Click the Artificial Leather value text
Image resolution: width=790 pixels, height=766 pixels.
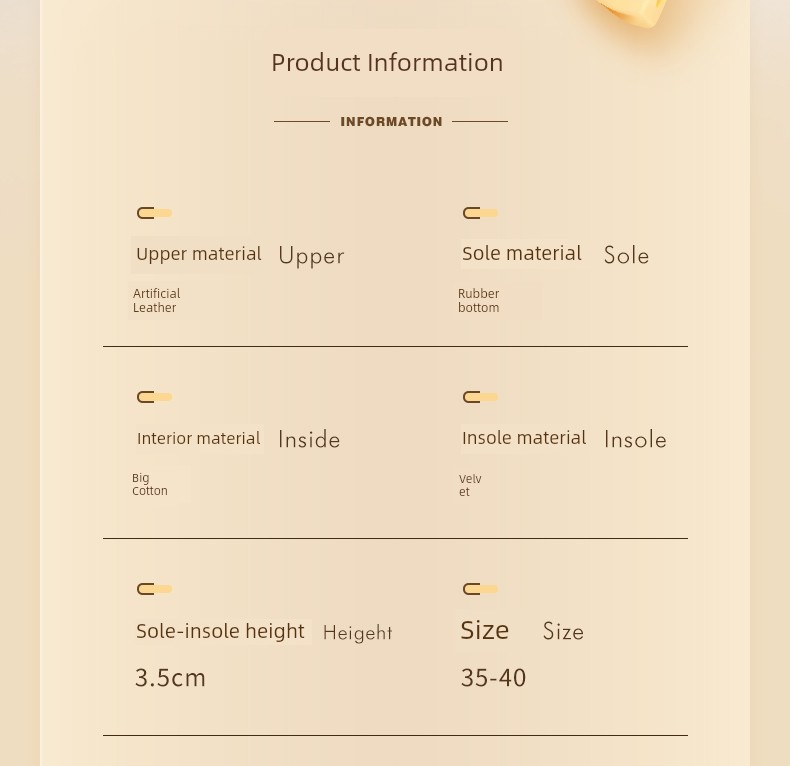(x=157, y=301)
